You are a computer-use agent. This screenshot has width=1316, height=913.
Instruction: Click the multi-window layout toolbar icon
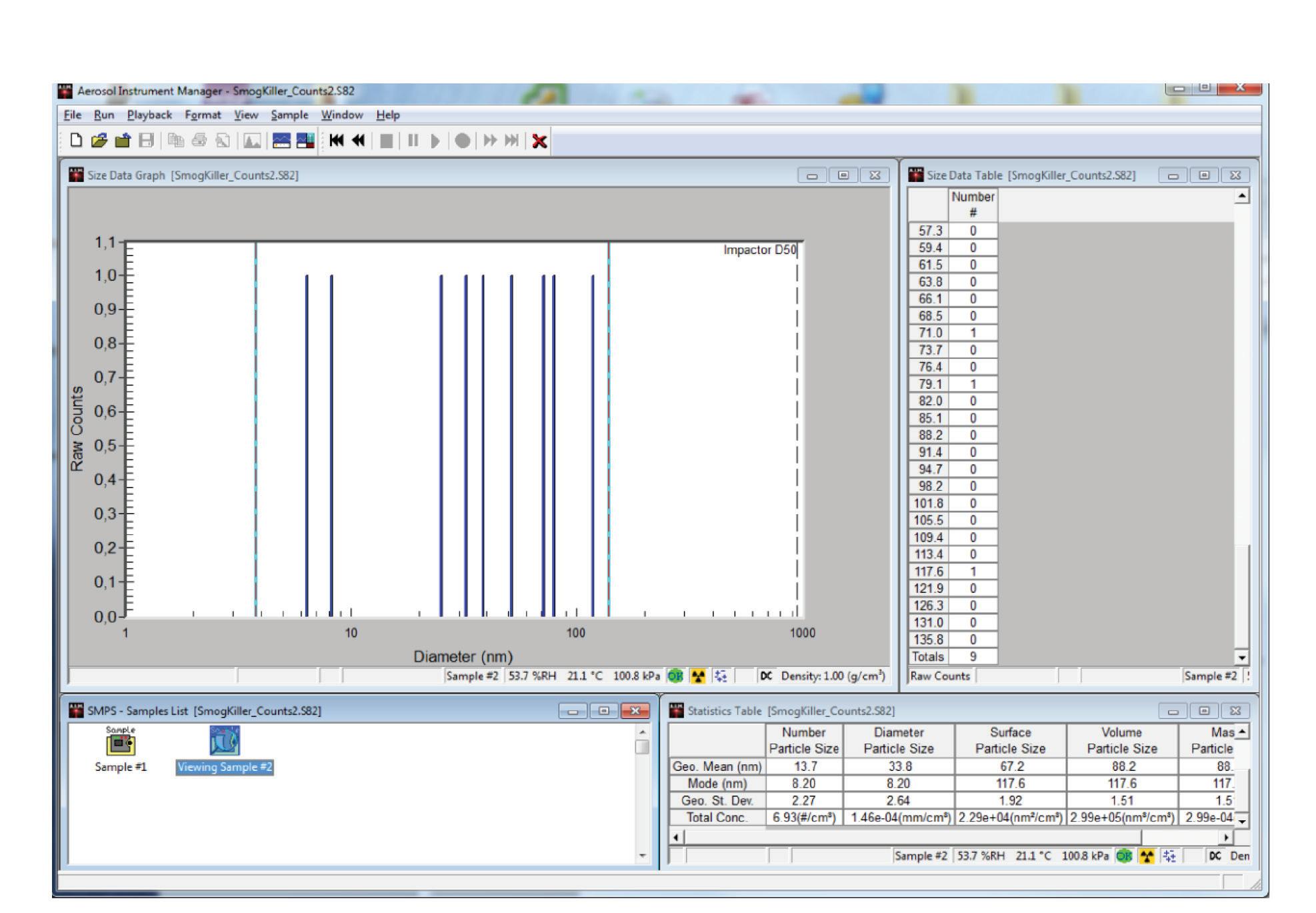point(305,141)
